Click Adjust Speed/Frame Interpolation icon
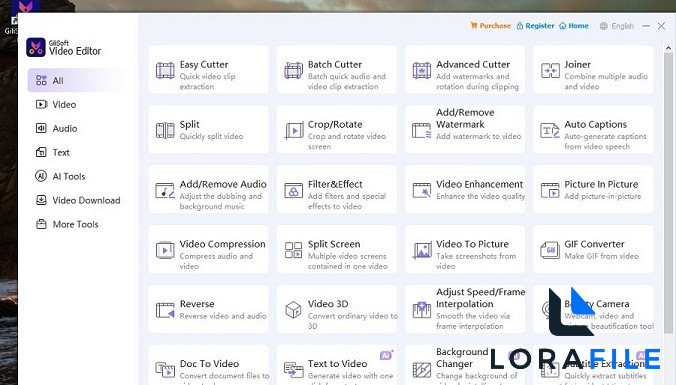 tap(422, 310)
